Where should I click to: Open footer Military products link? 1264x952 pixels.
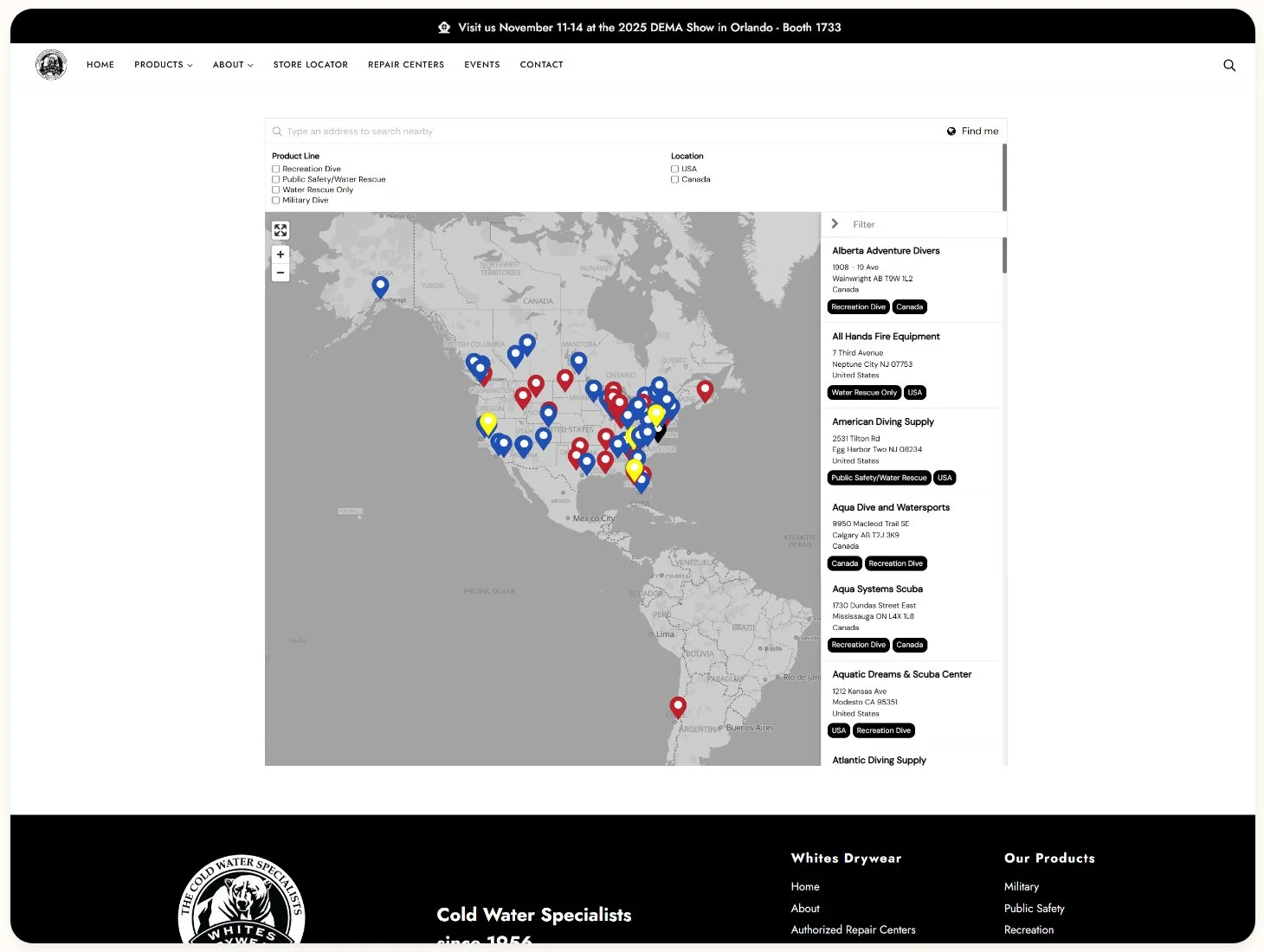click(1022, 887)
